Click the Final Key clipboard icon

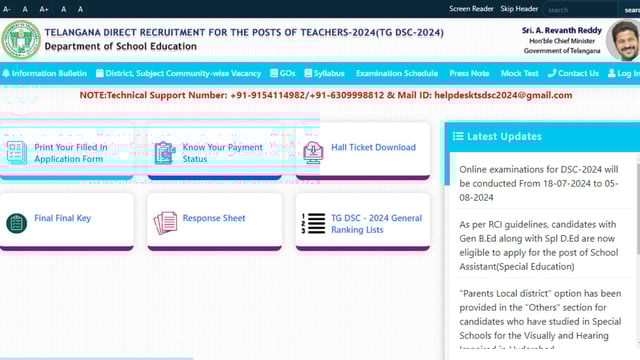tap(17, 223)
